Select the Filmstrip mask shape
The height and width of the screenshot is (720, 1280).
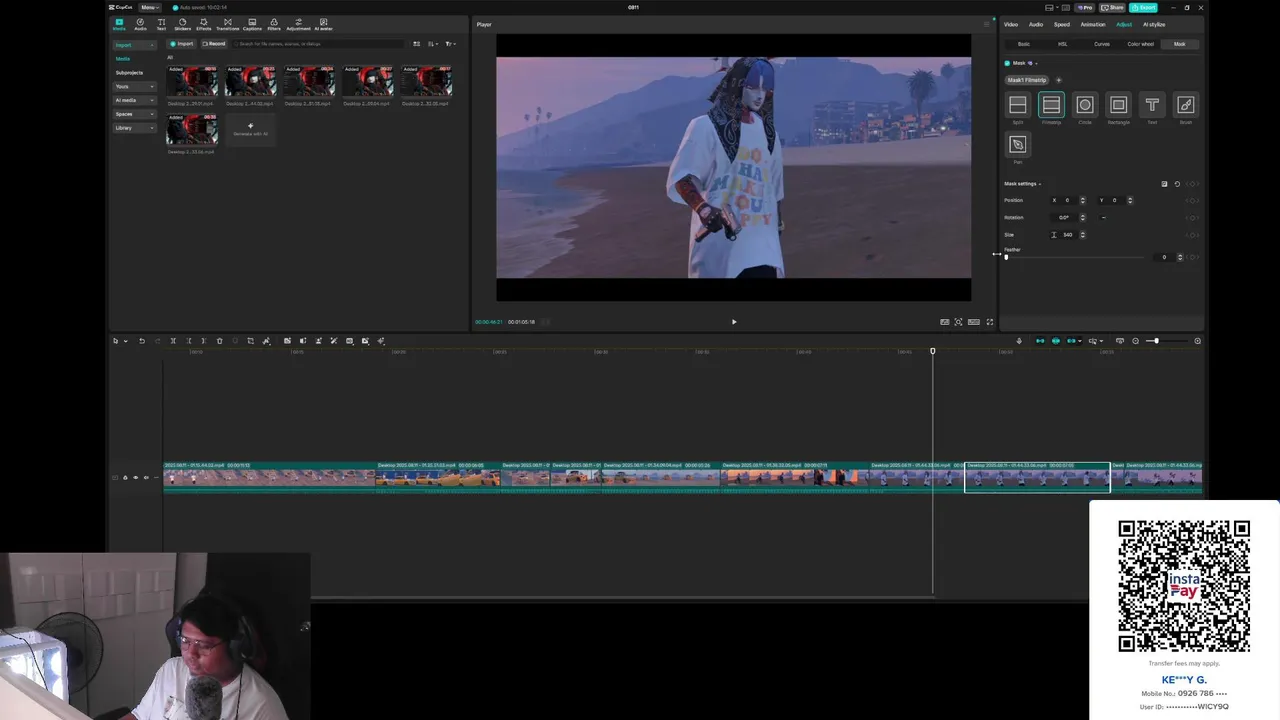pyautogui.click(x=1051, y=105)
